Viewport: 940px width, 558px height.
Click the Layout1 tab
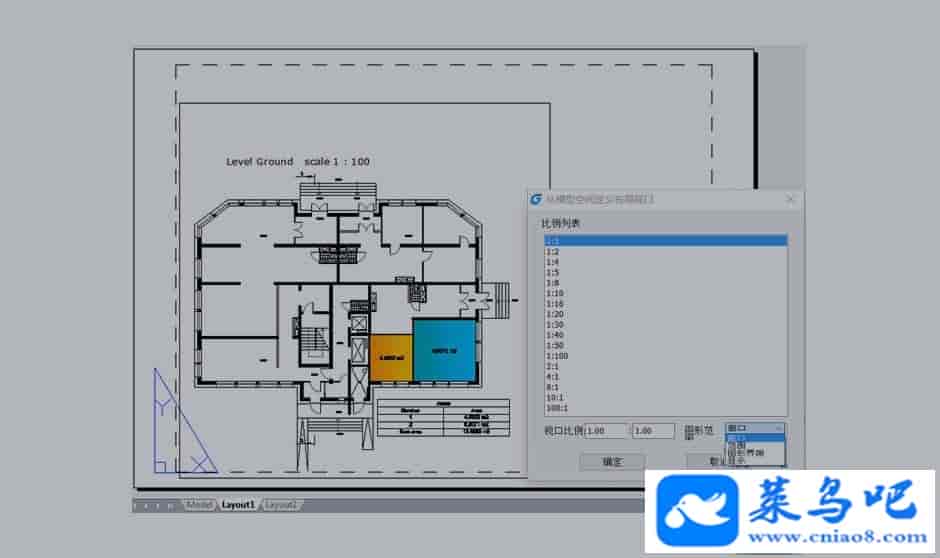239,505
